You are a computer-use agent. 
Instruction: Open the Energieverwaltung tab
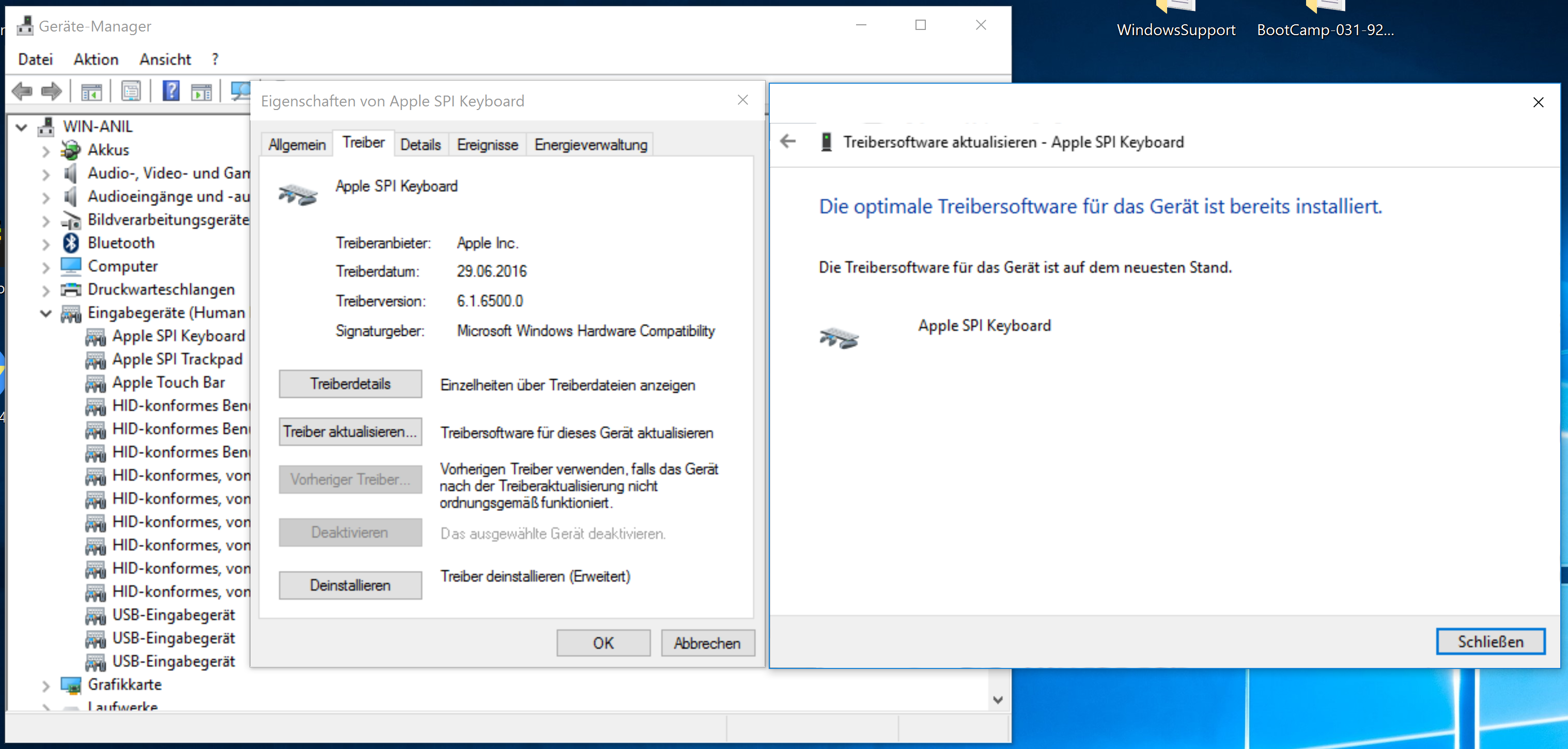click(590, 145)
